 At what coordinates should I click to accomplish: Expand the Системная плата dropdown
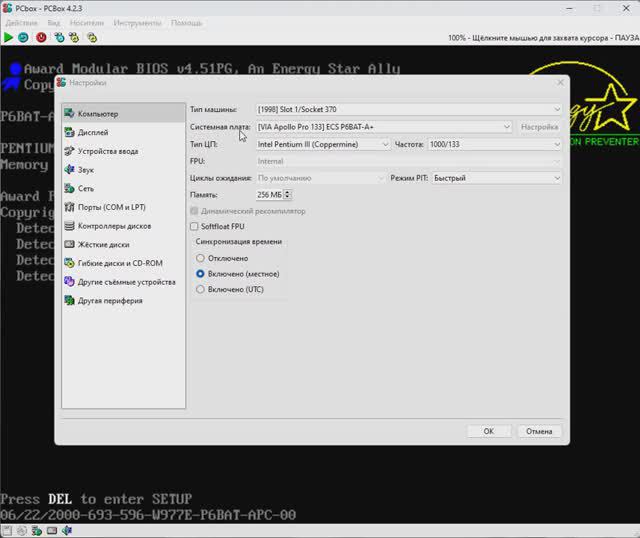click(384, 127)
